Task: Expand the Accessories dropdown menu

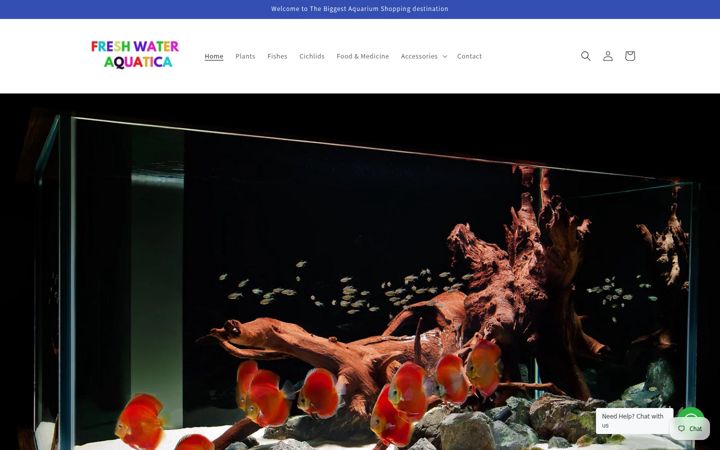Action: [424, 56]
